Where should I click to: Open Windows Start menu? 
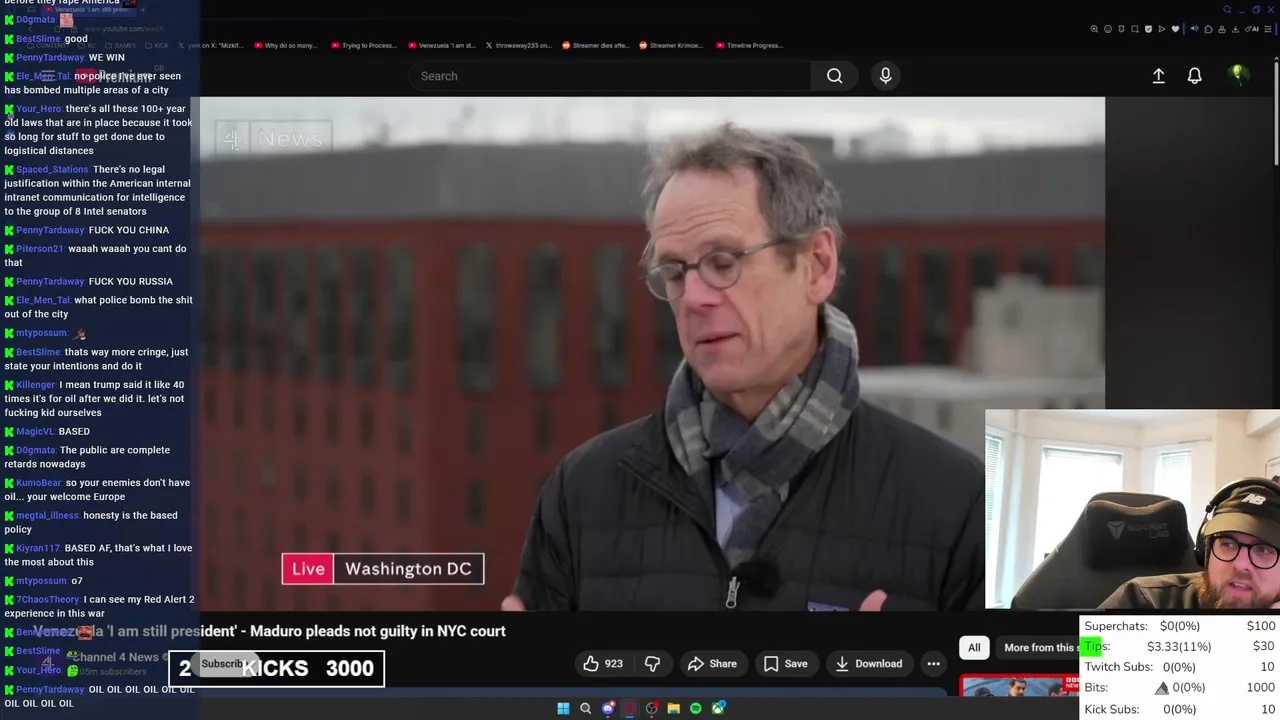(x=563, y=708)
